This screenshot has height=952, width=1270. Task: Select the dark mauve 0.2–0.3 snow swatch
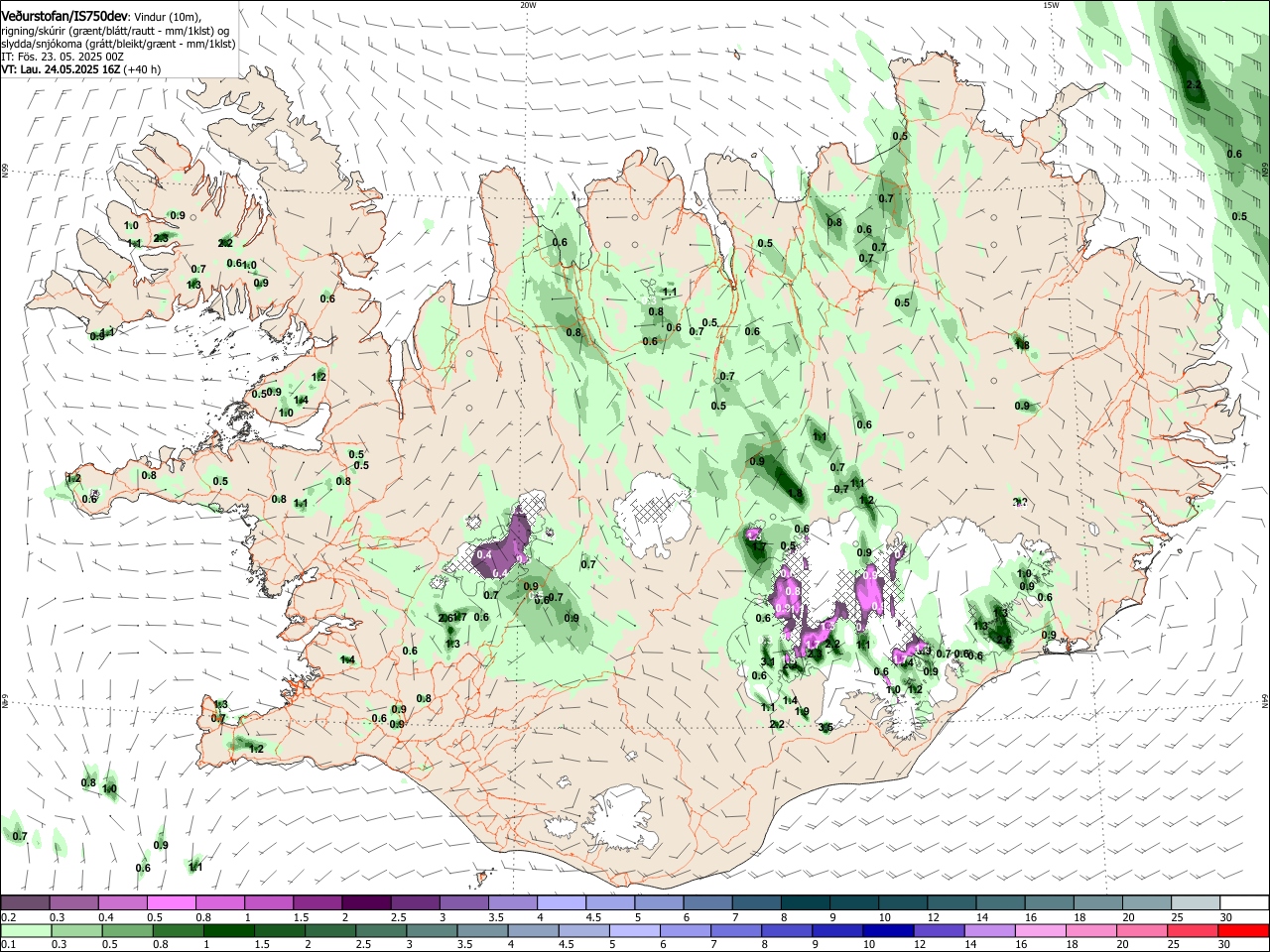coord(25,902)
